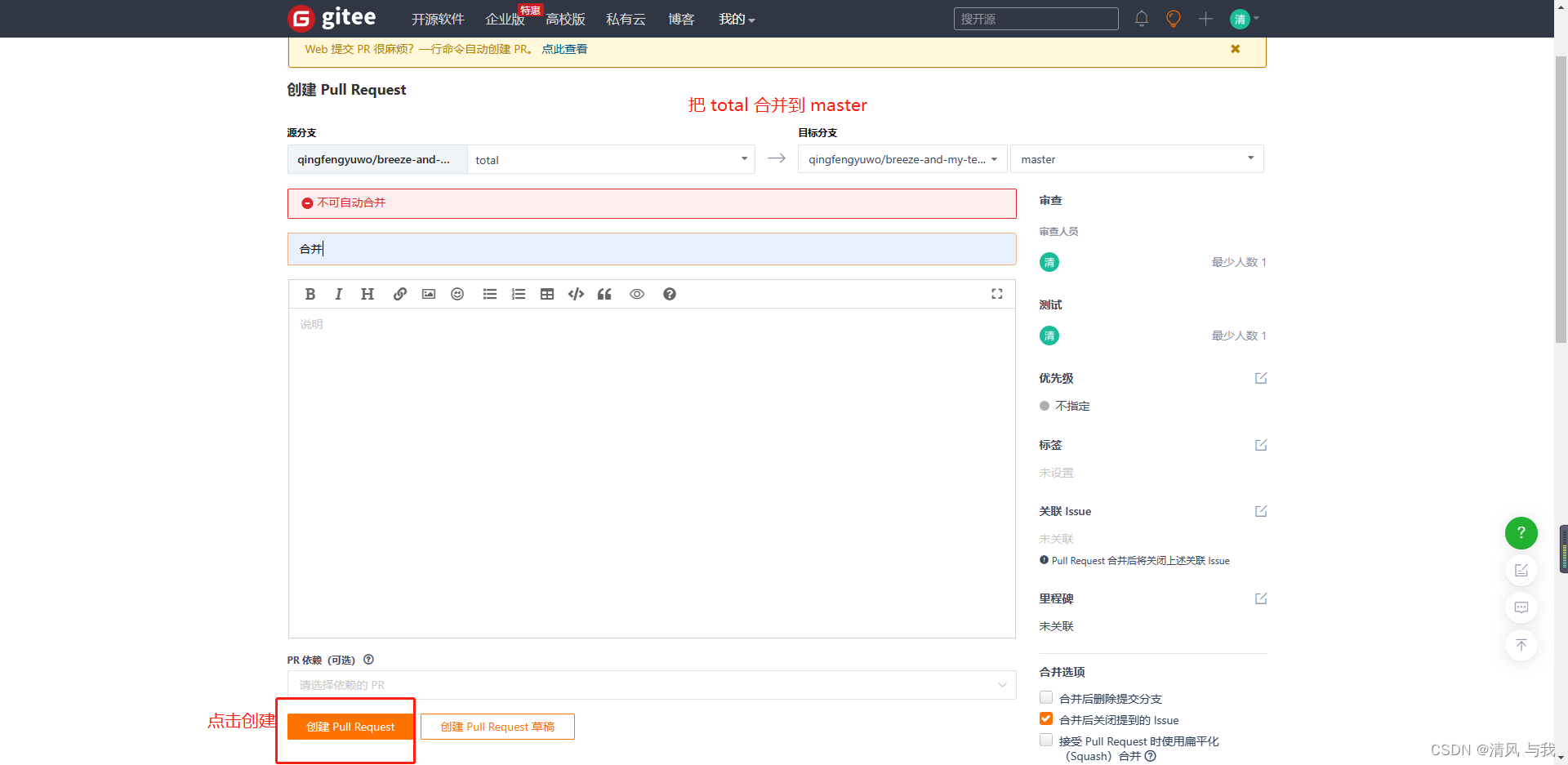Screen dimensions: 1568x765
Task: Open PR 依赖 selection dropdown
Action: pos(652,685)
